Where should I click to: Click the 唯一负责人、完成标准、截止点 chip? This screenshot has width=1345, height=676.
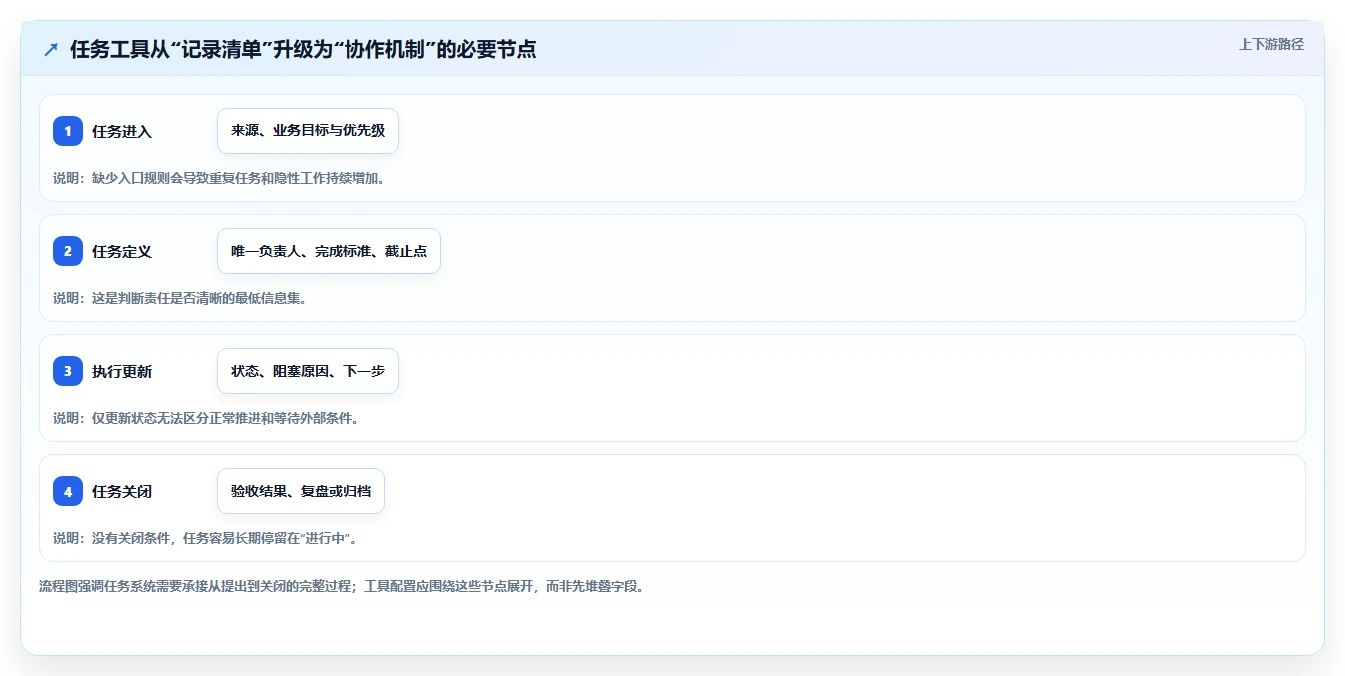coord(329,251)
